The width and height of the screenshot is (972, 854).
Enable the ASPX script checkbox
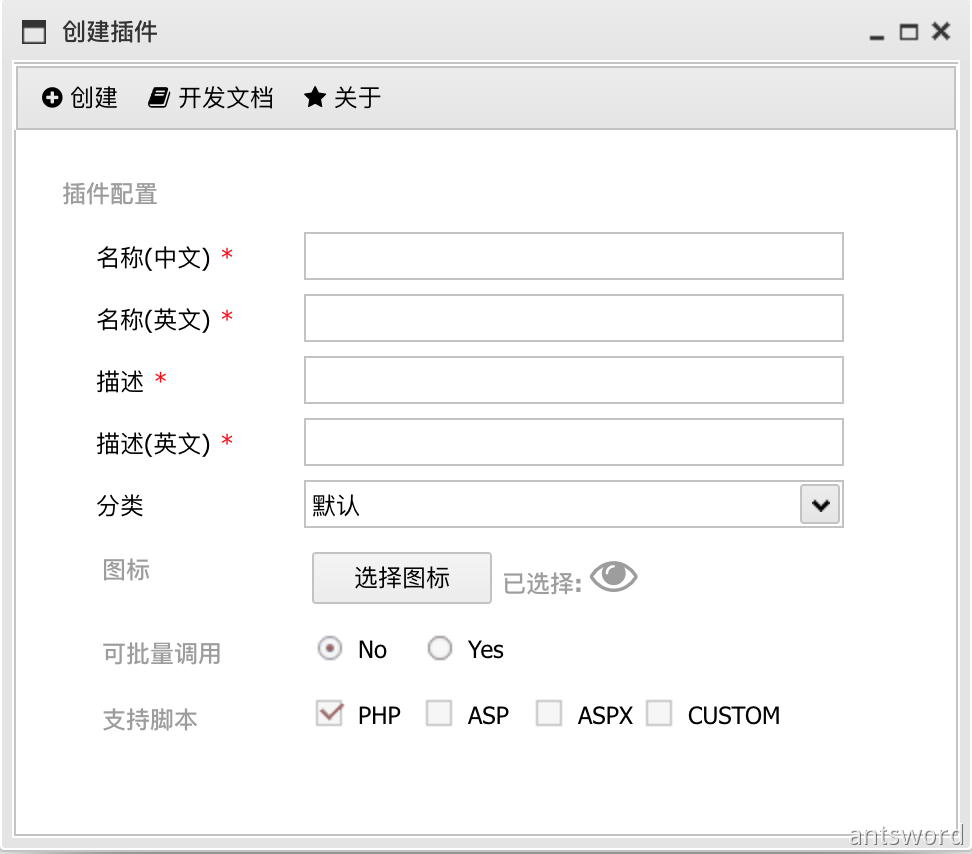(x=549, y=714)
